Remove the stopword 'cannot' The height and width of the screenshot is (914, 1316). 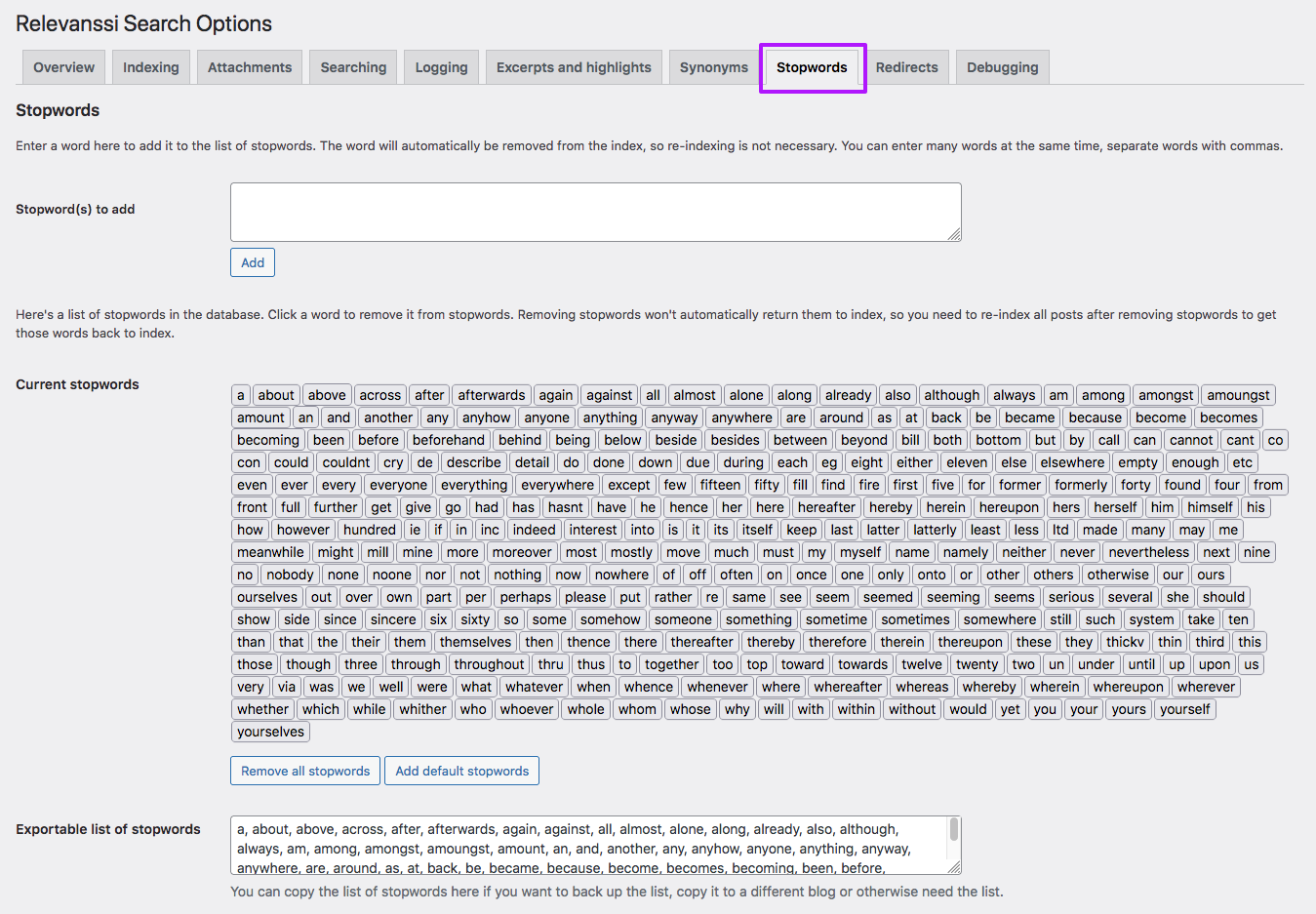pos(1192,440)
